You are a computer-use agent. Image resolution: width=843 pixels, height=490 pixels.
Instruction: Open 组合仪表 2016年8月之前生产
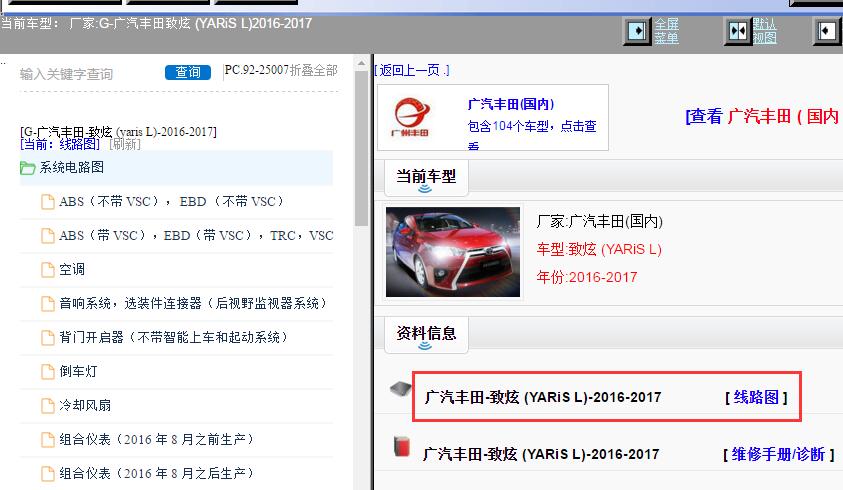(156, 439)
